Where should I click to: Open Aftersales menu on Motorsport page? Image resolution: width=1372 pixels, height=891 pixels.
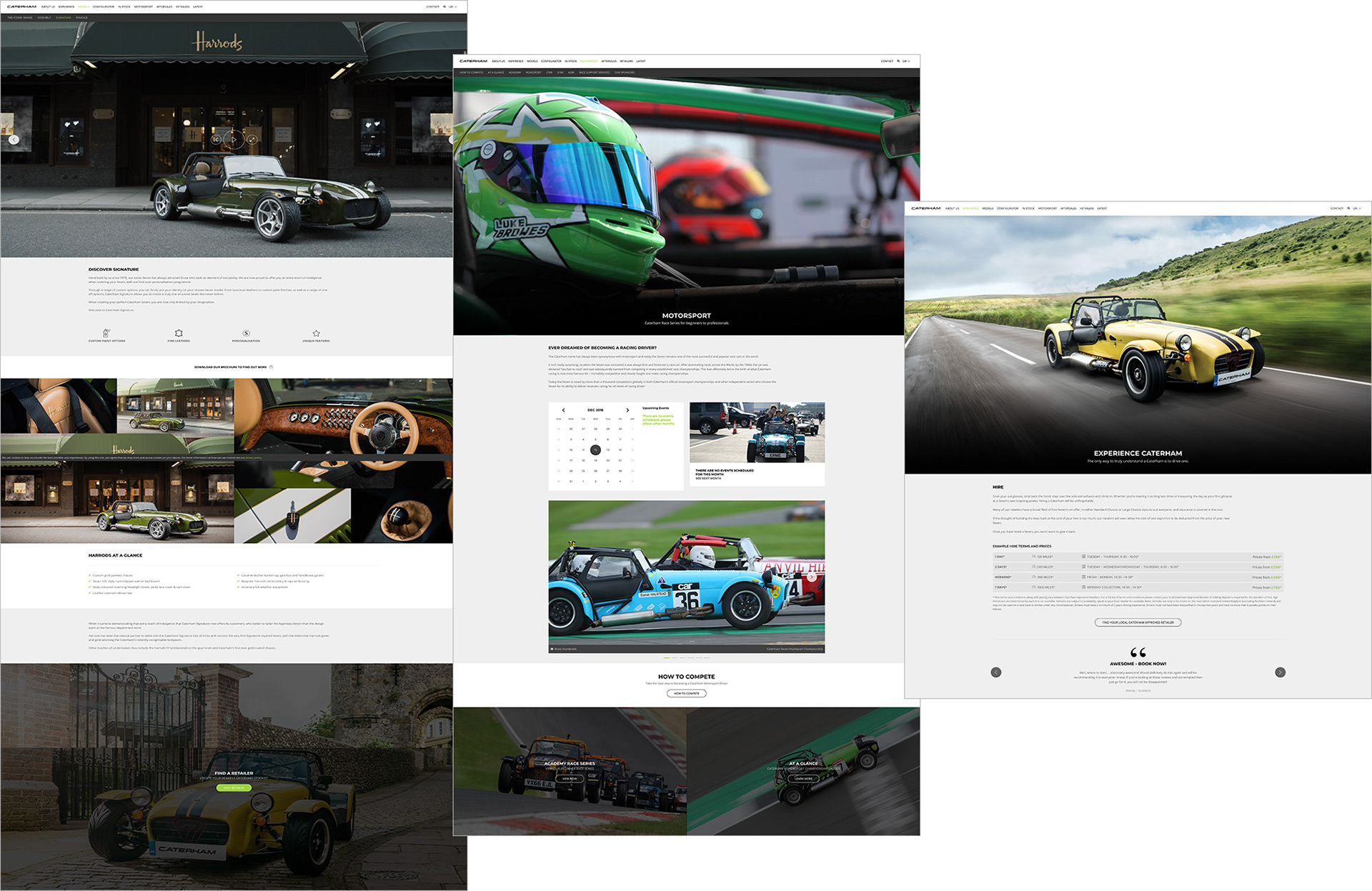(609, 61)
